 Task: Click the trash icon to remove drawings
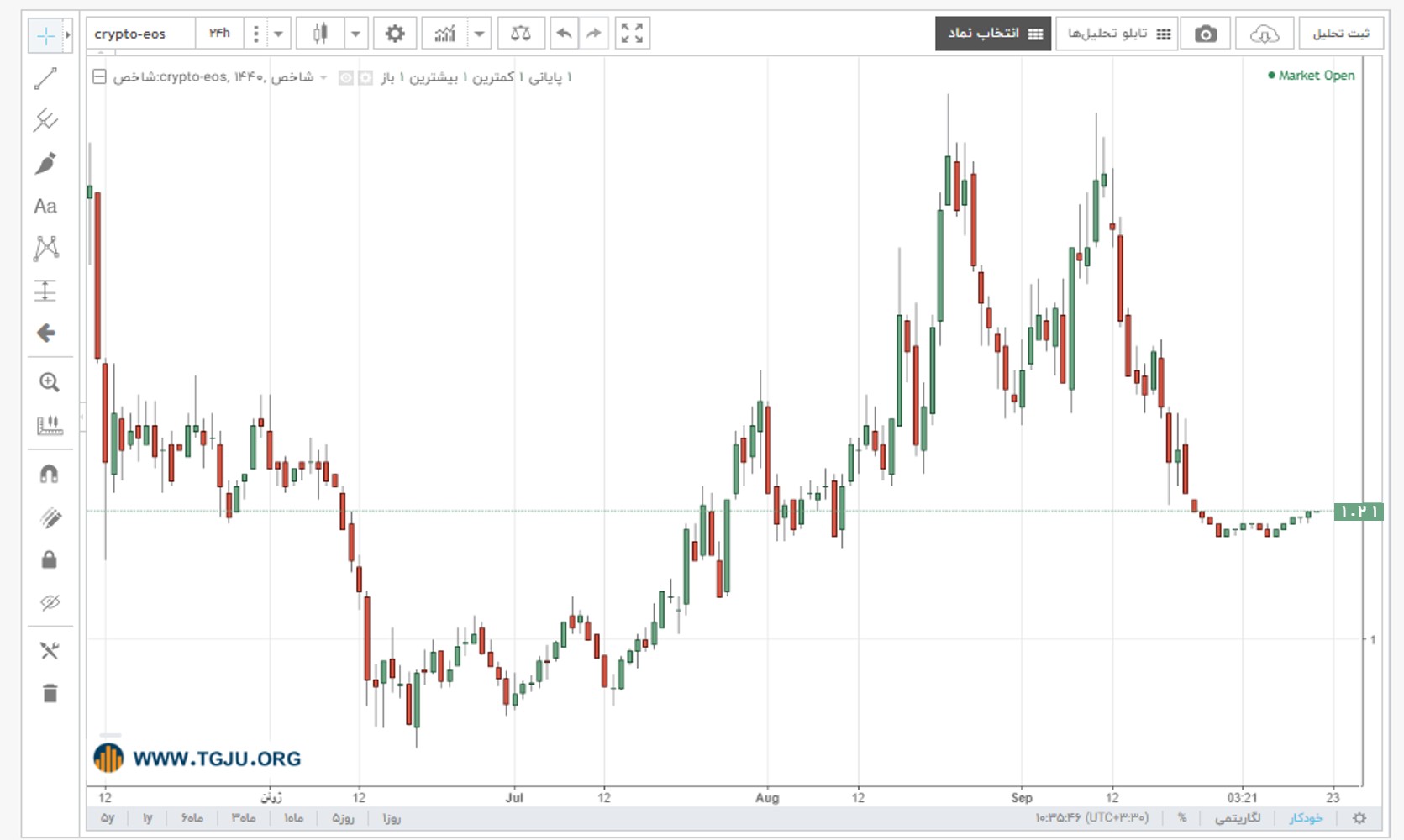tap(50, 693)
